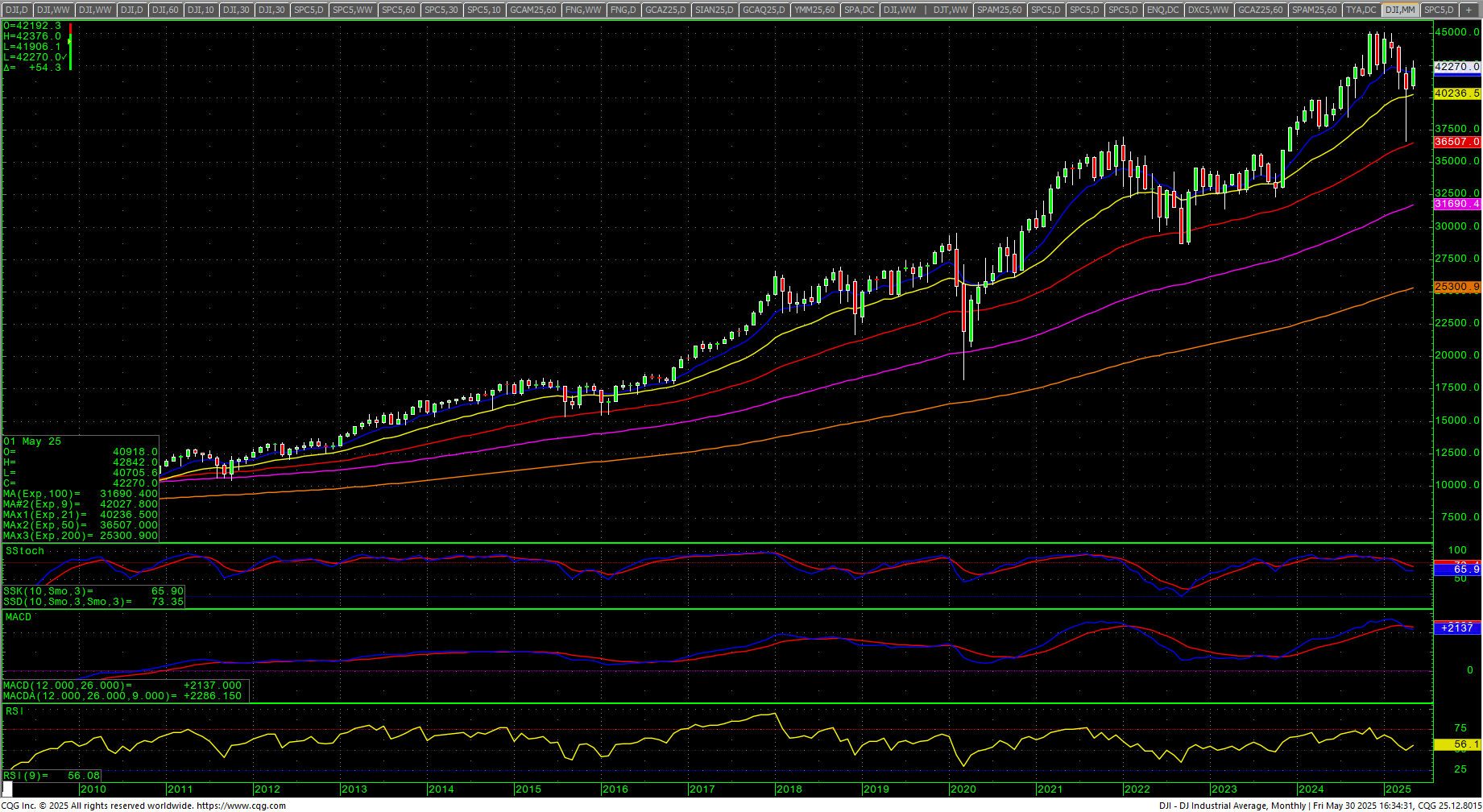Click the plus icon to add a tab
This screenshot has width=1483, height=812.
coord(1469,10)
